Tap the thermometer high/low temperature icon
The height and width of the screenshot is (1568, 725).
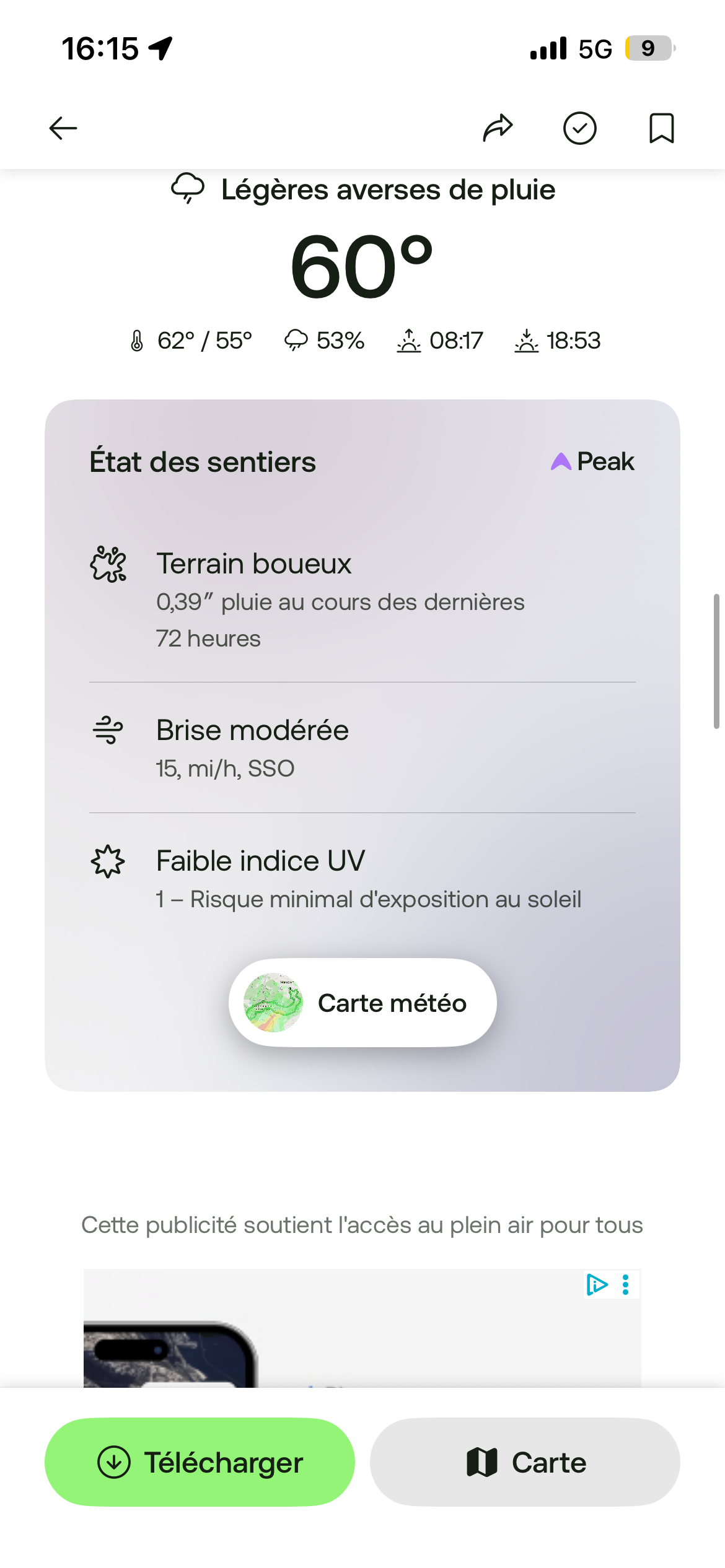[137, 341]
